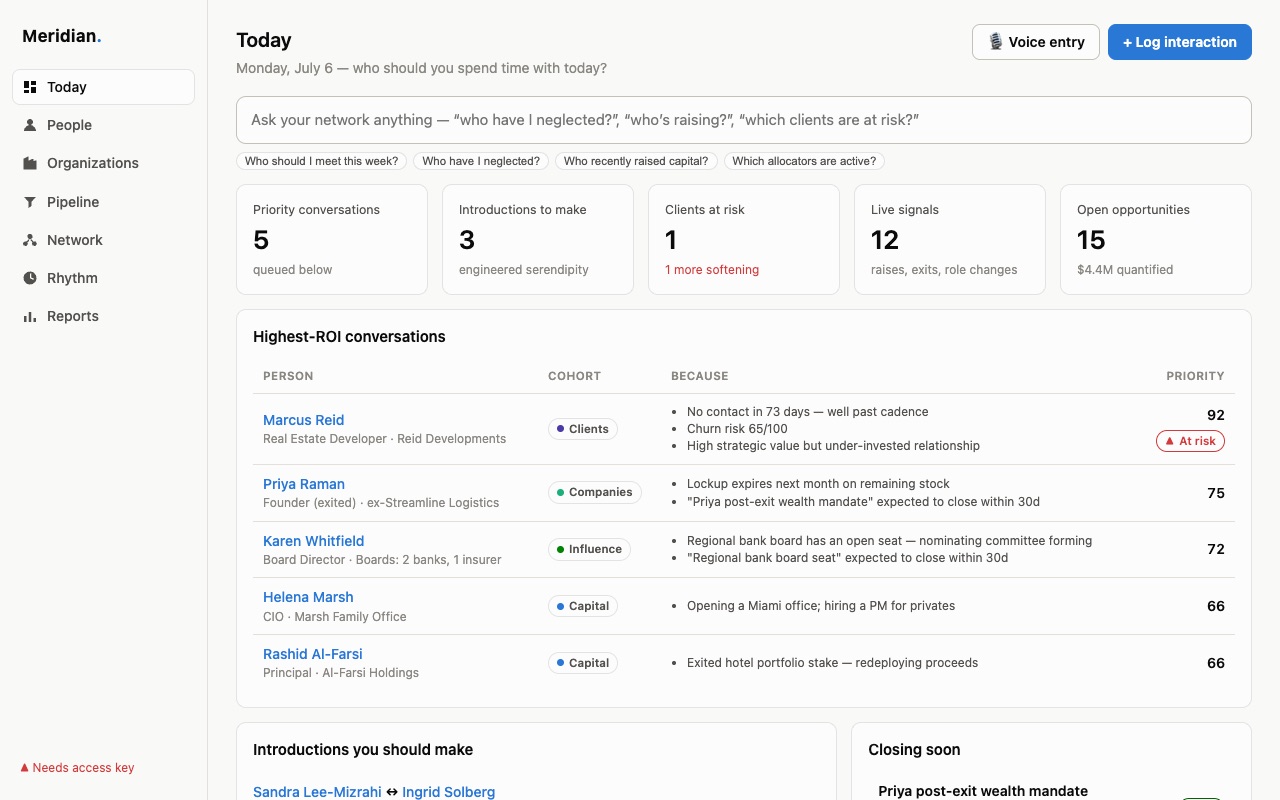Open the Today page in sidebar
The height and width of the screenshot is (800, 1280).
coord(103,87)
